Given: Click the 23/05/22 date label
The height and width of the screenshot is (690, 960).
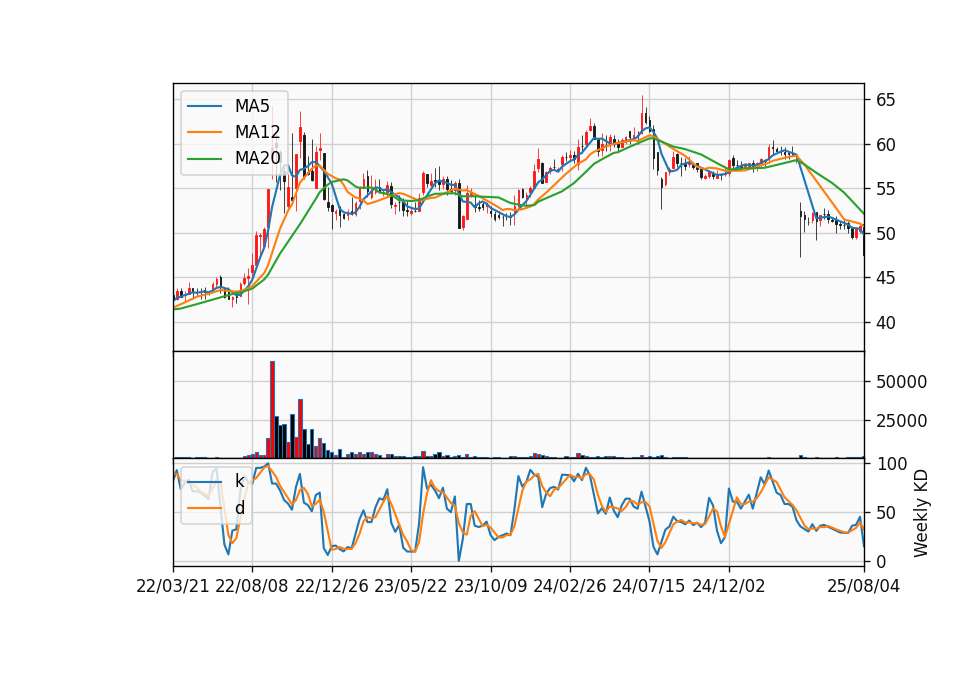Looking at the screenshot, I should pos(411,586).
